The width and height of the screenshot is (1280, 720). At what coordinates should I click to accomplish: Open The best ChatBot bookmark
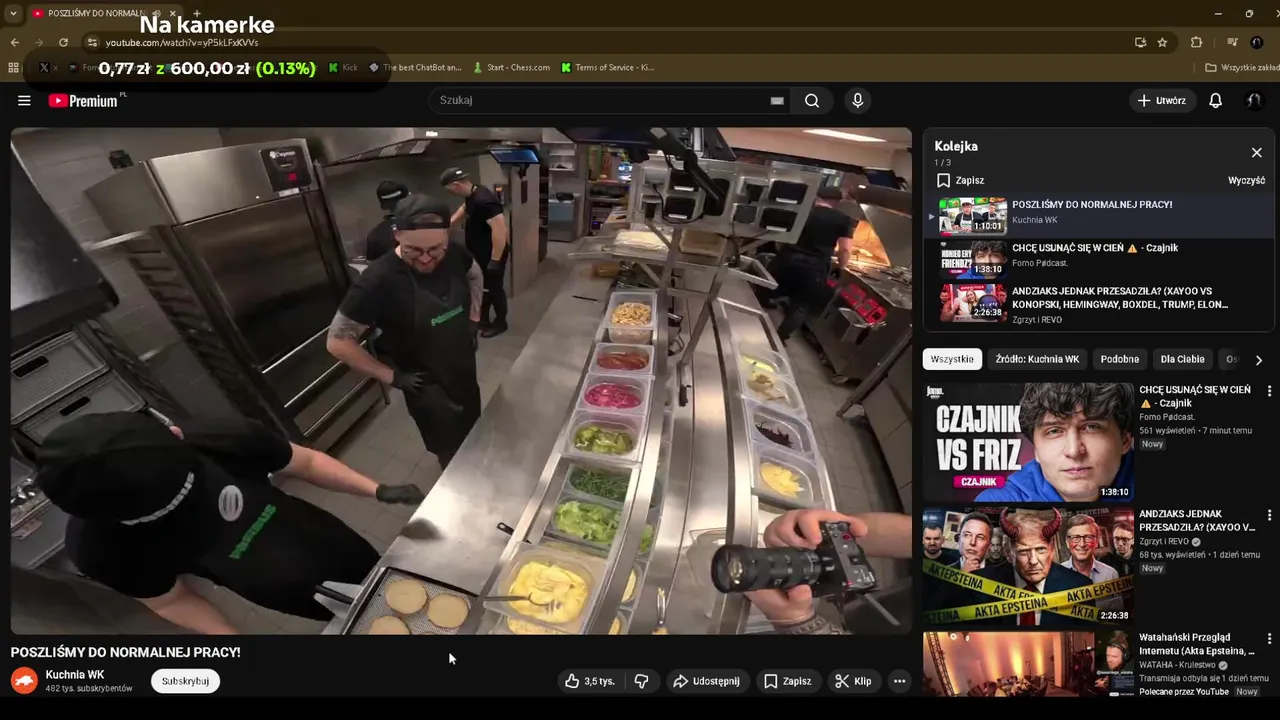tap(415, 68)
